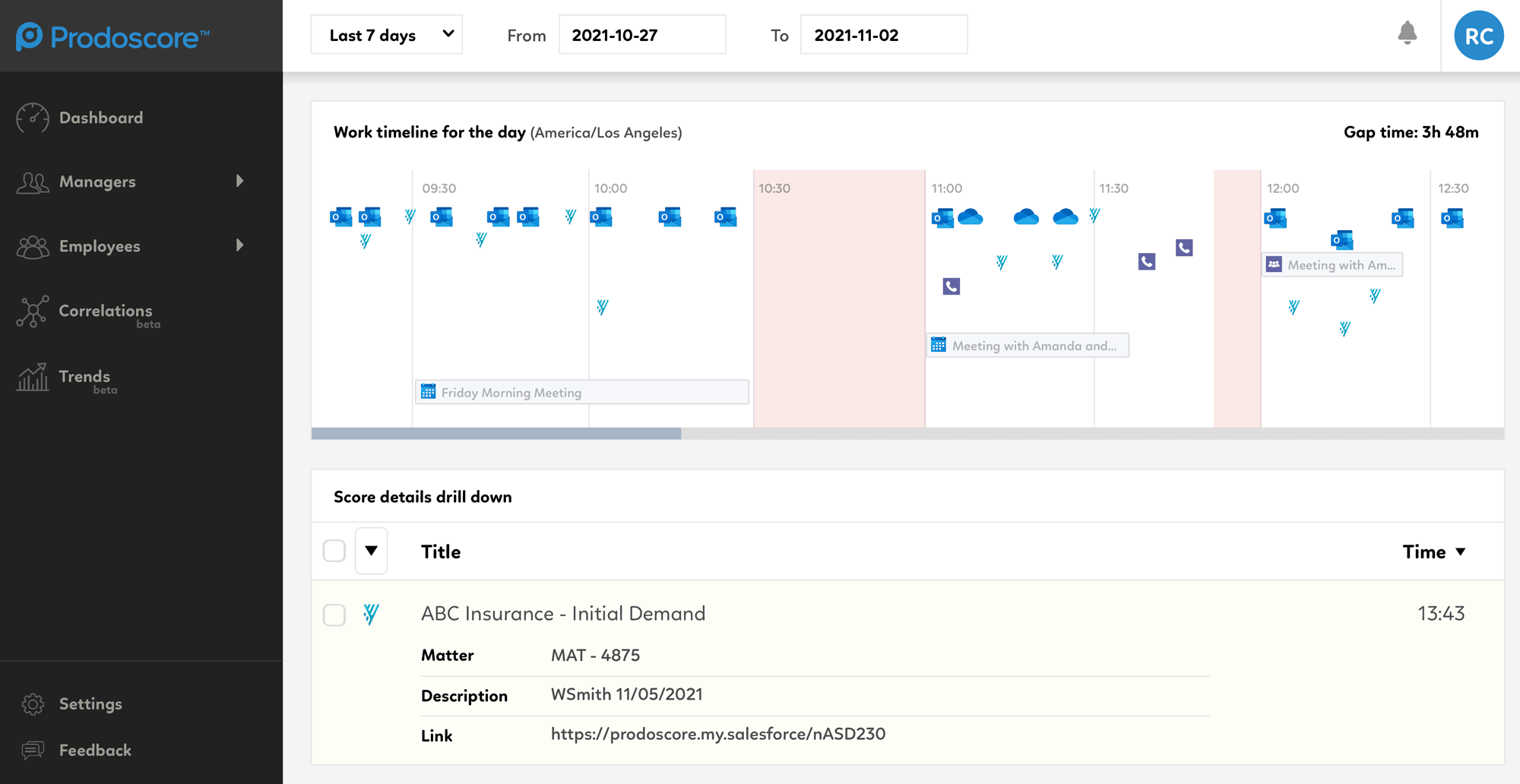Viewport: 1520px width, 784px height.
Task: Click the Outlook icon under 12:00
Action: 1275,219
